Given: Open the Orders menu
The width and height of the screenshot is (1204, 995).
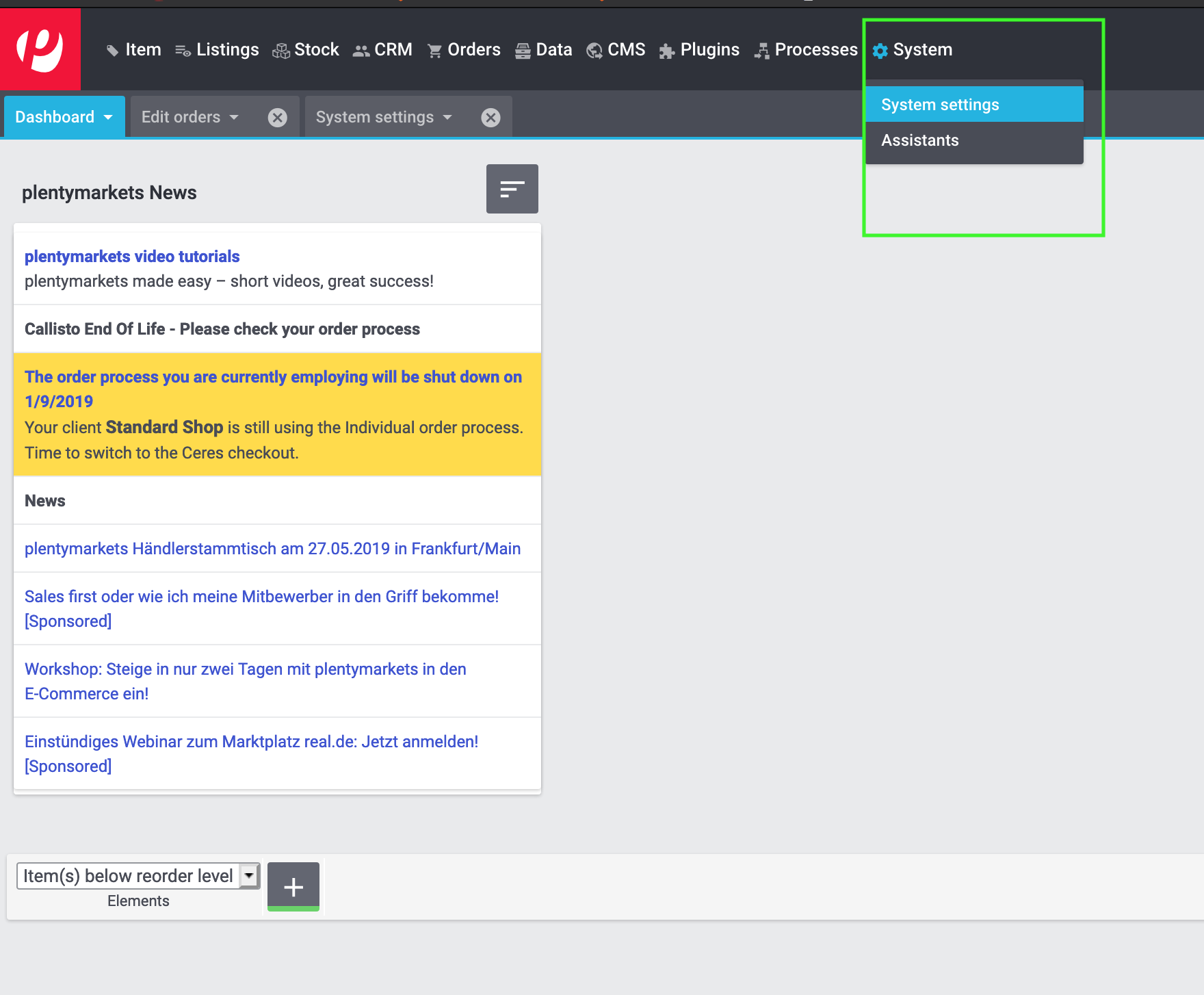Looking at the screenshot, I should pos(474,50).
